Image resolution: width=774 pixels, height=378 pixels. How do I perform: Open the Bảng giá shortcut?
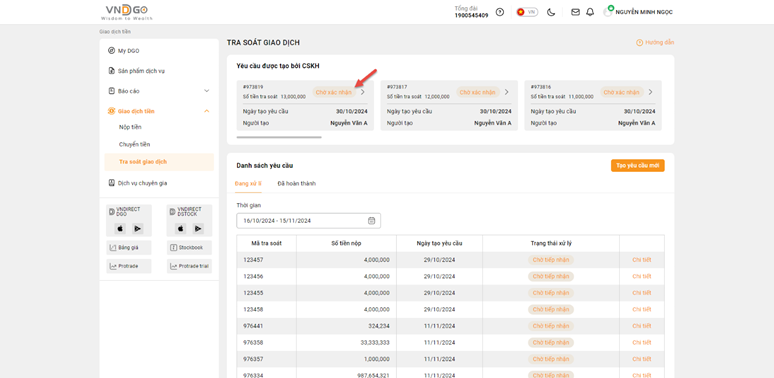coord(129,247)
